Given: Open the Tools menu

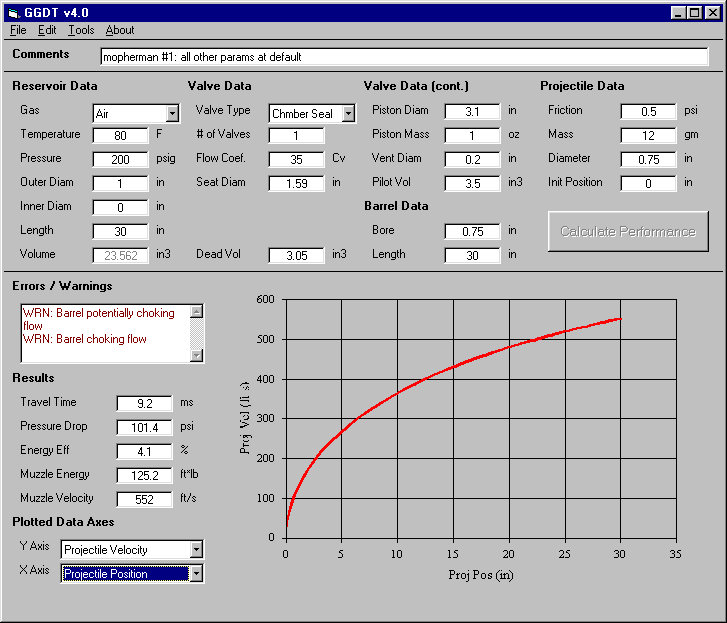Looking at the screenshot, I should 81,30.
